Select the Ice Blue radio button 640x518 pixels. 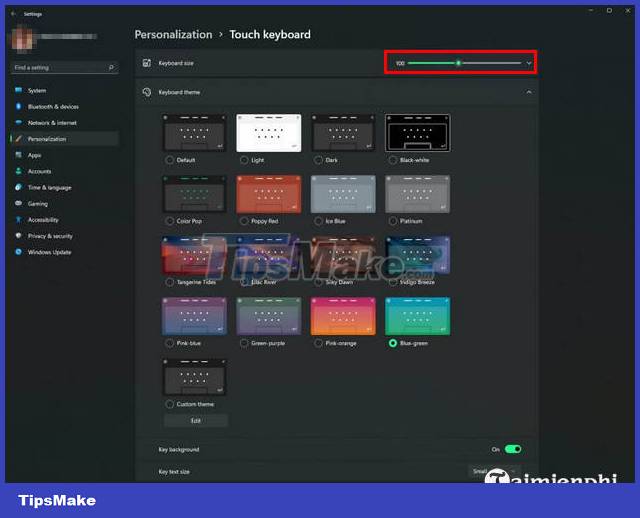(318, 221)
